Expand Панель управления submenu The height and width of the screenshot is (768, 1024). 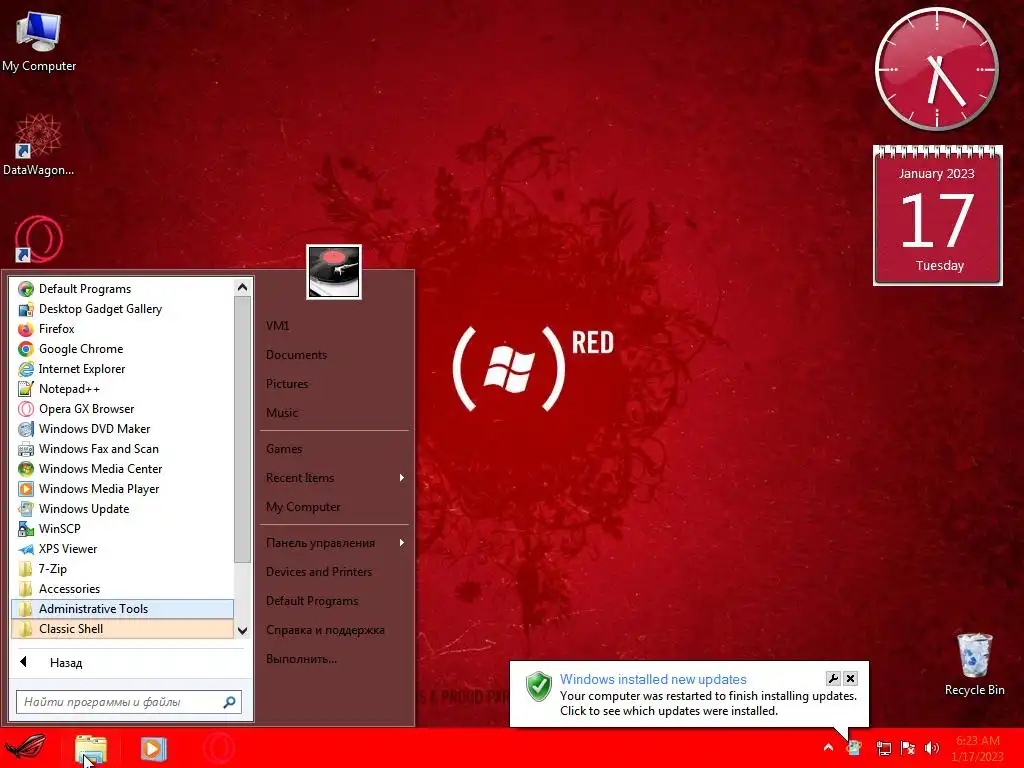coord(334,543)
